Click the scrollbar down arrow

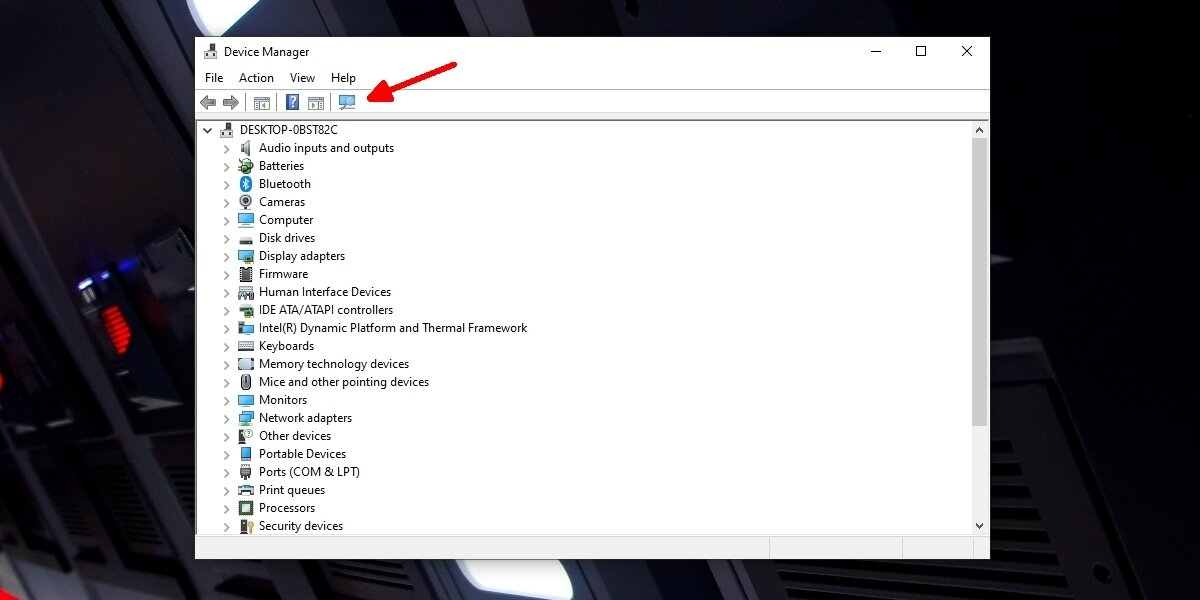tap(979, 525)
